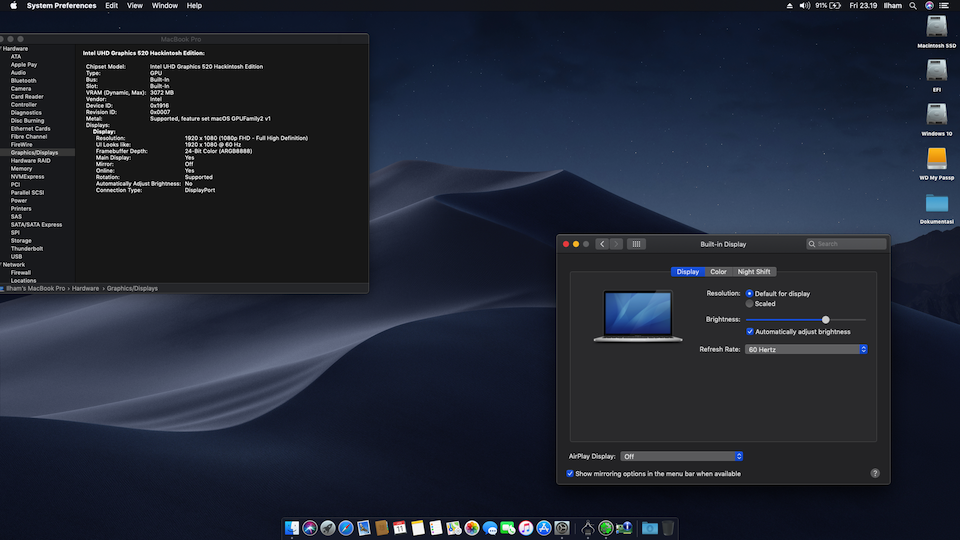Click the System Preferences search field

[x=846, y=244]
